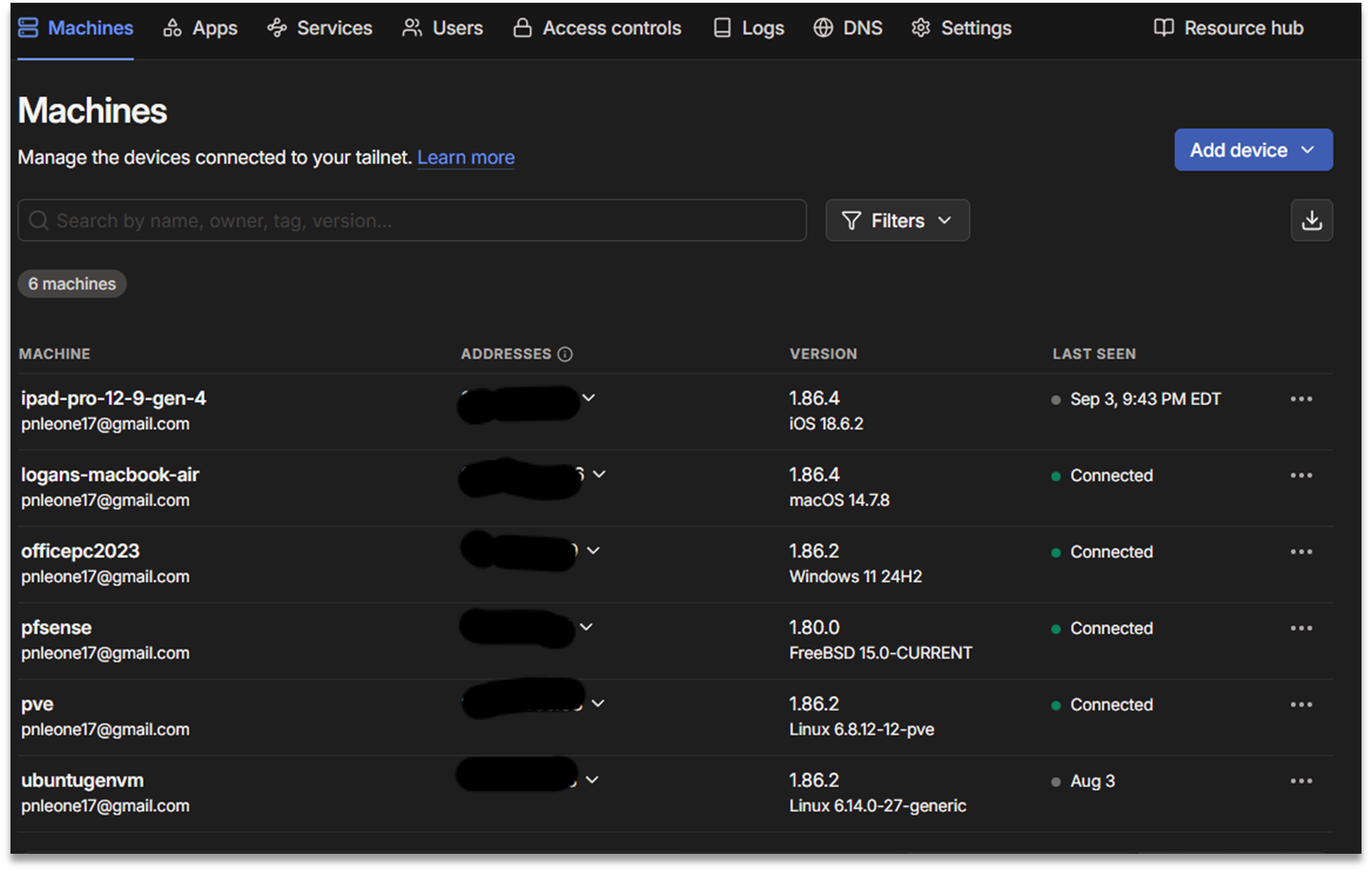1372x872 pixels.
Task: Expand addresses chevron for pve
Action: [598, 704]
